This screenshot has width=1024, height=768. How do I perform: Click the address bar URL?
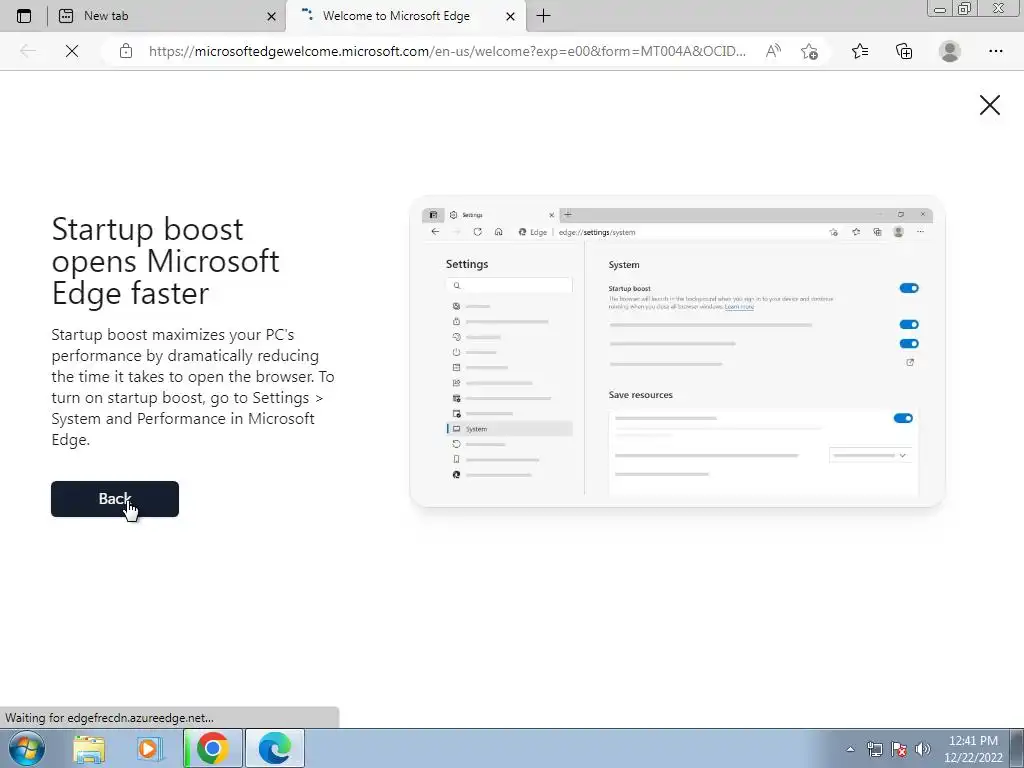(447, 51)
